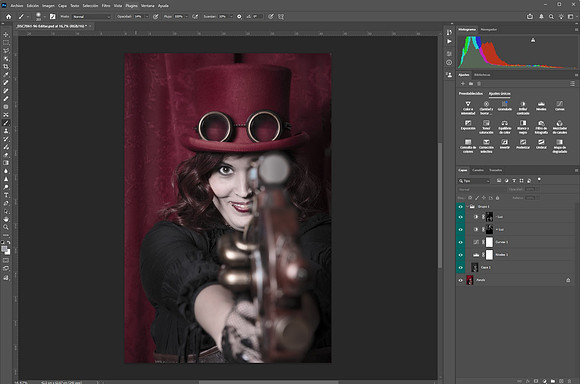580x384 pixels.
Task: Add a Mezclador de canales adjustment
Action: pyautogui.click(x=560, y=127)
